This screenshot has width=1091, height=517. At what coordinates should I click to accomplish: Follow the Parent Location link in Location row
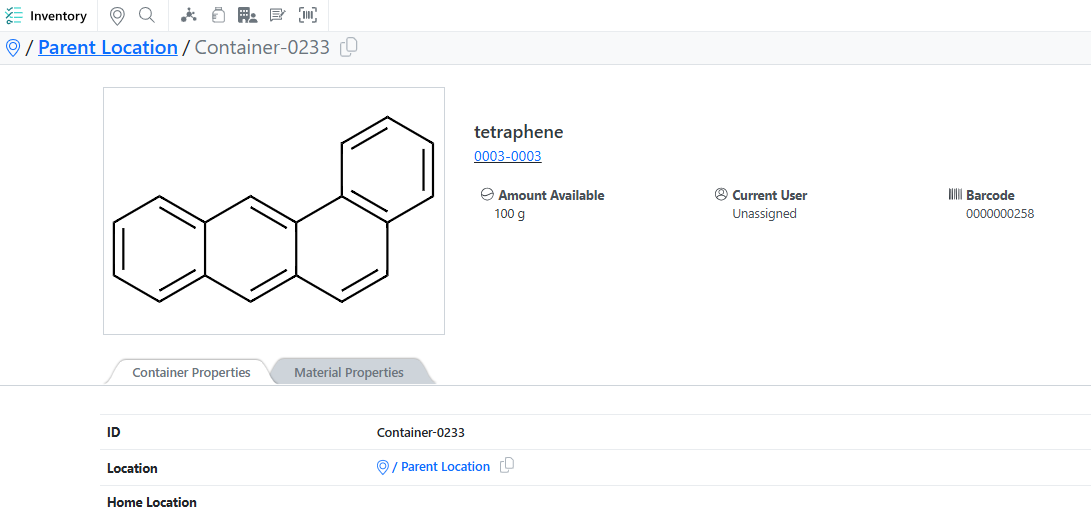(445, 467)
